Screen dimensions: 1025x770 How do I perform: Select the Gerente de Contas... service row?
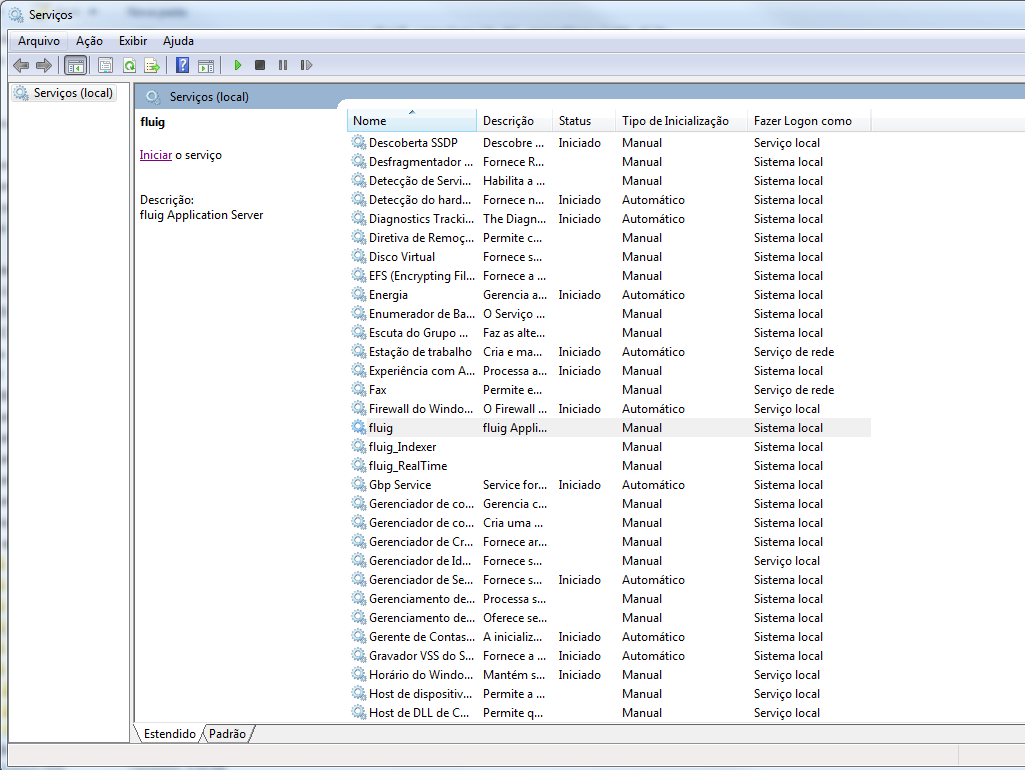point(609,637)
